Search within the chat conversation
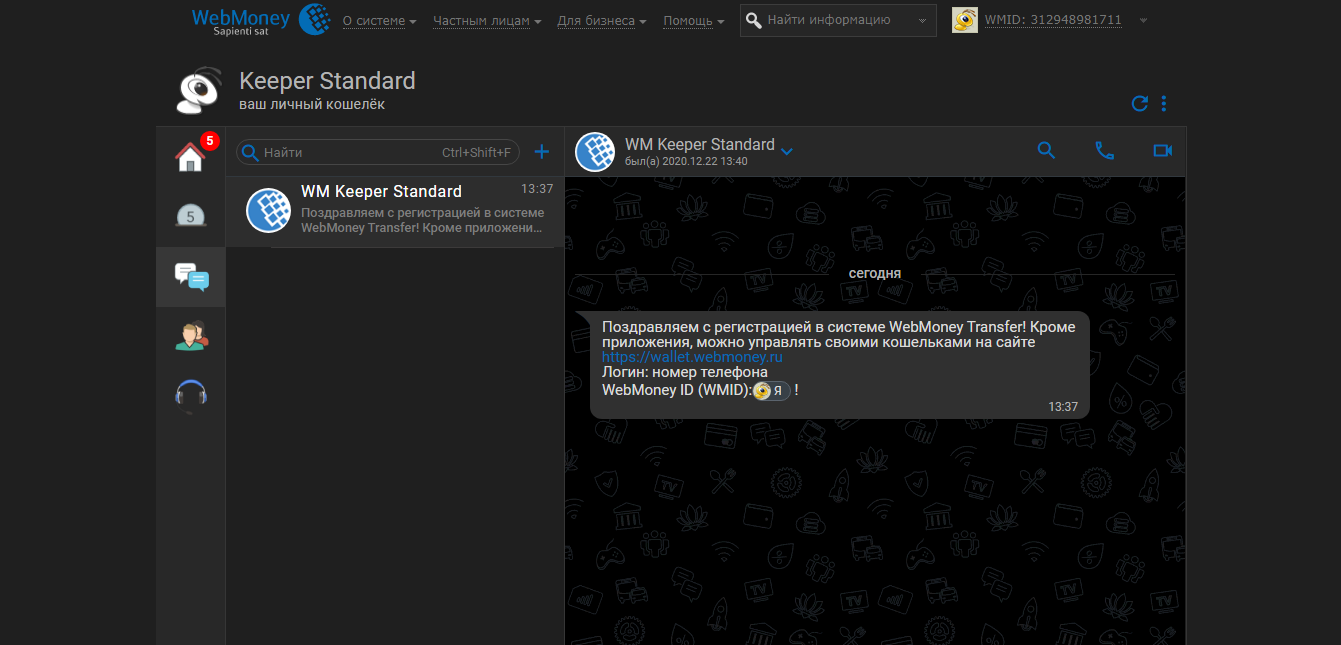Image resolution: width=1341 pixels, height=645 pixels. (x=1046, y=150)
